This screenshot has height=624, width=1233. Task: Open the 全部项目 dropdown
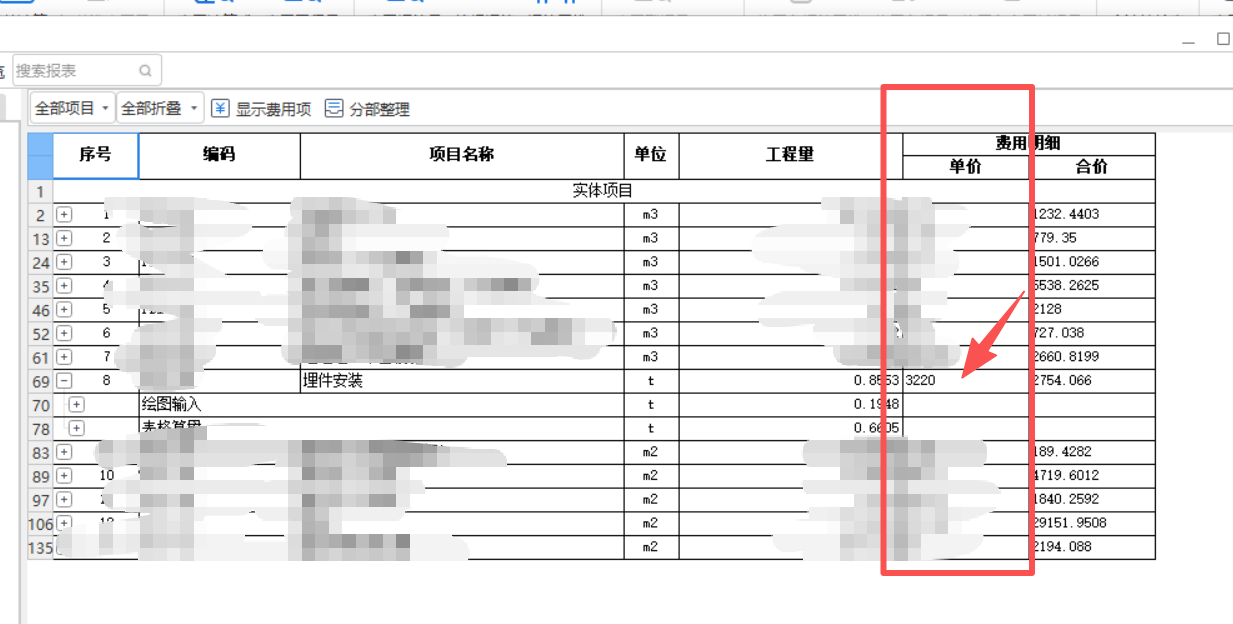tap(72, 107)
